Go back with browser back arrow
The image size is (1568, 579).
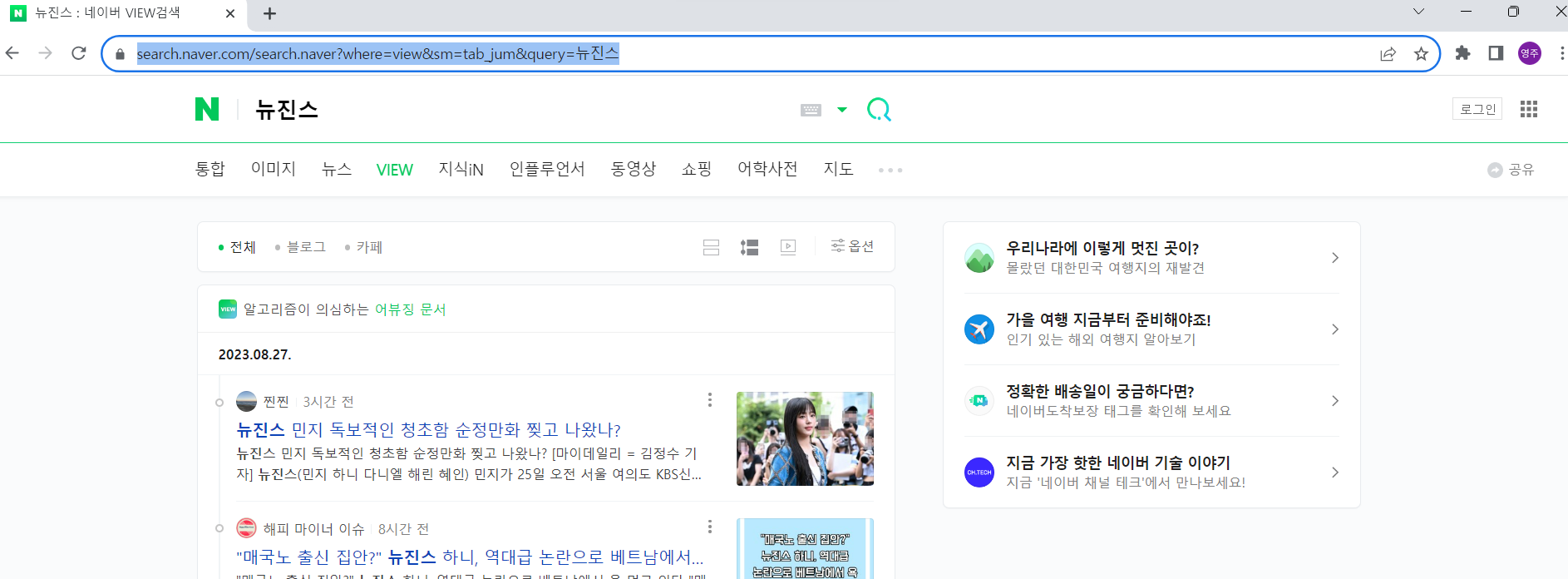point(12,53)
